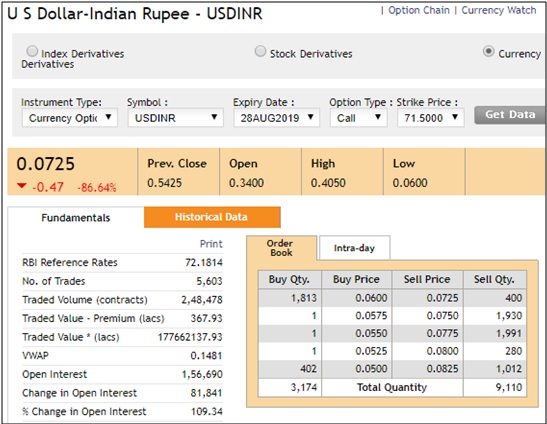Click sell quantity 1,930 in order book
This screenshot has height=424, width=547.
(509, 316)
